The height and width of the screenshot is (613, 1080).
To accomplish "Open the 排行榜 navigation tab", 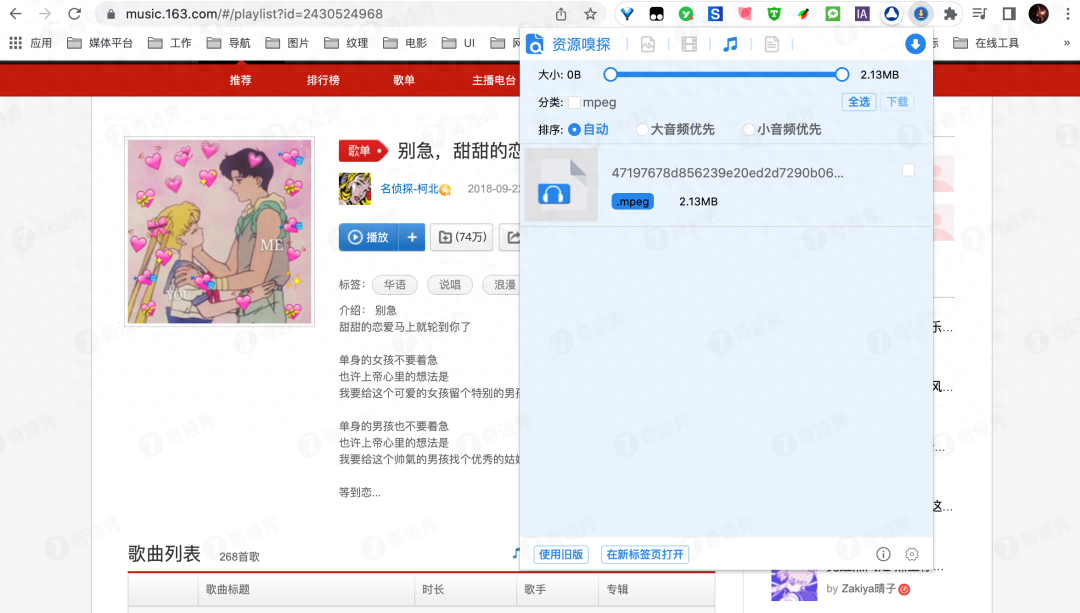I will (x=323, y=80).
